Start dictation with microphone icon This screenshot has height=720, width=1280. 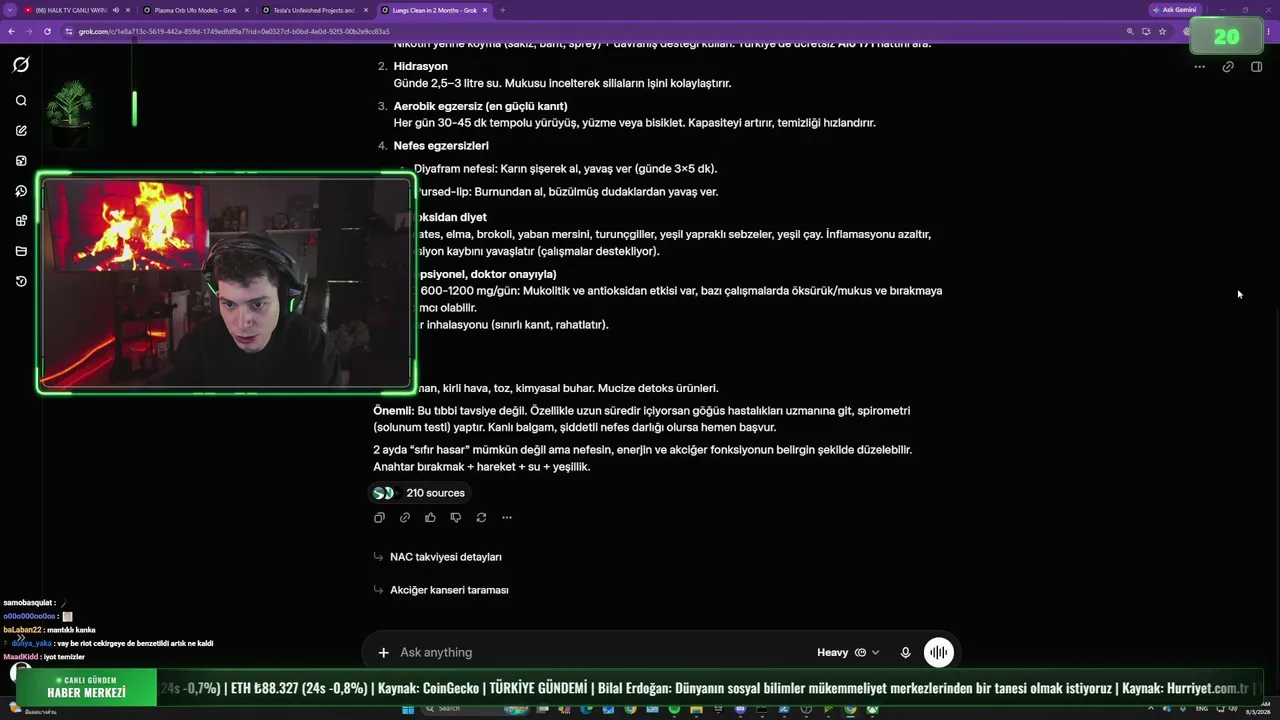pyautogui.click(x=906, y=653)
